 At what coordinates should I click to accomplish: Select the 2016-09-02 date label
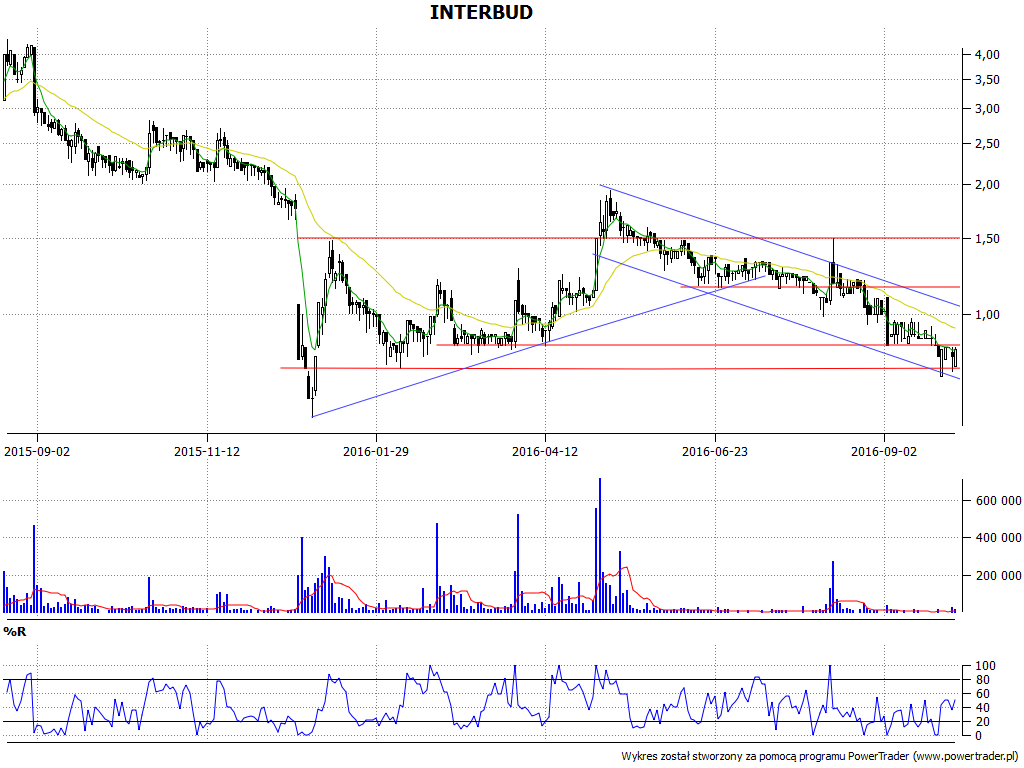(x=884, y=451)
